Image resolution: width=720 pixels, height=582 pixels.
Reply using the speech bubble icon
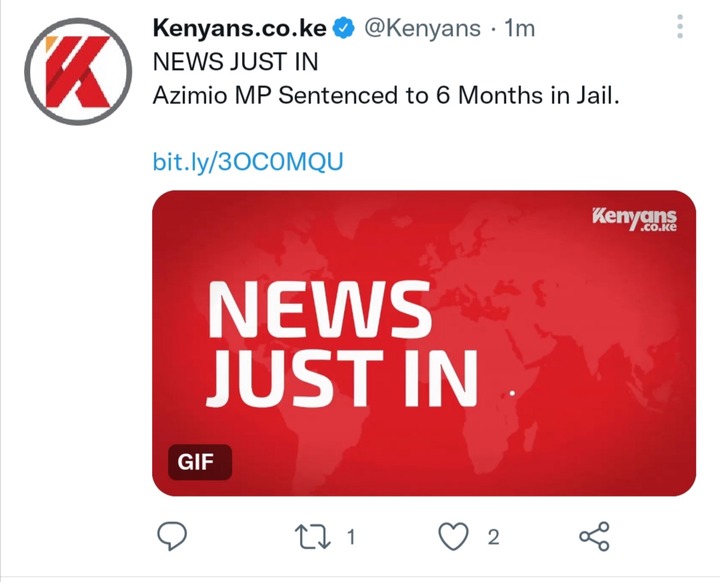172,536
